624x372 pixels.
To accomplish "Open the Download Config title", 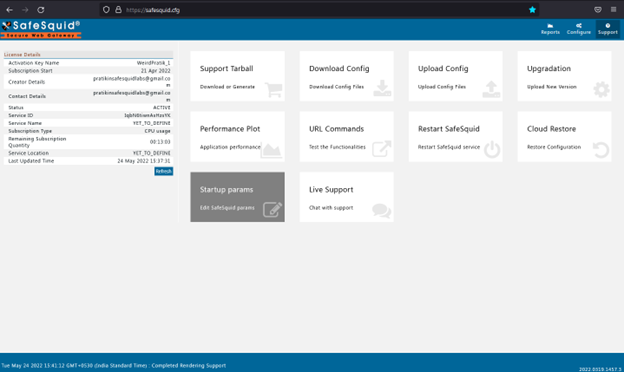I will pos(339,68).
